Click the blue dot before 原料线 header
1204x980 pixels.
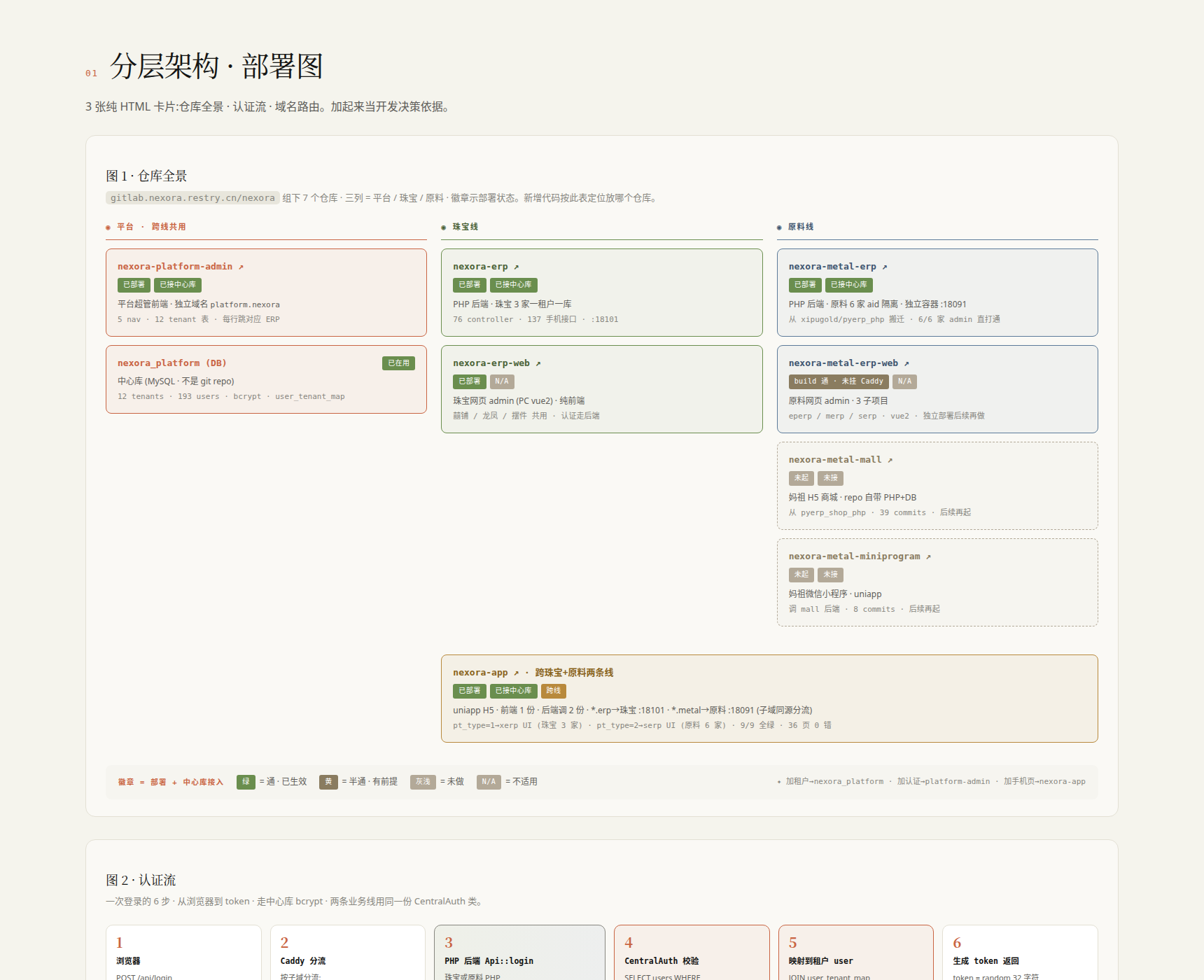[779, 227]
